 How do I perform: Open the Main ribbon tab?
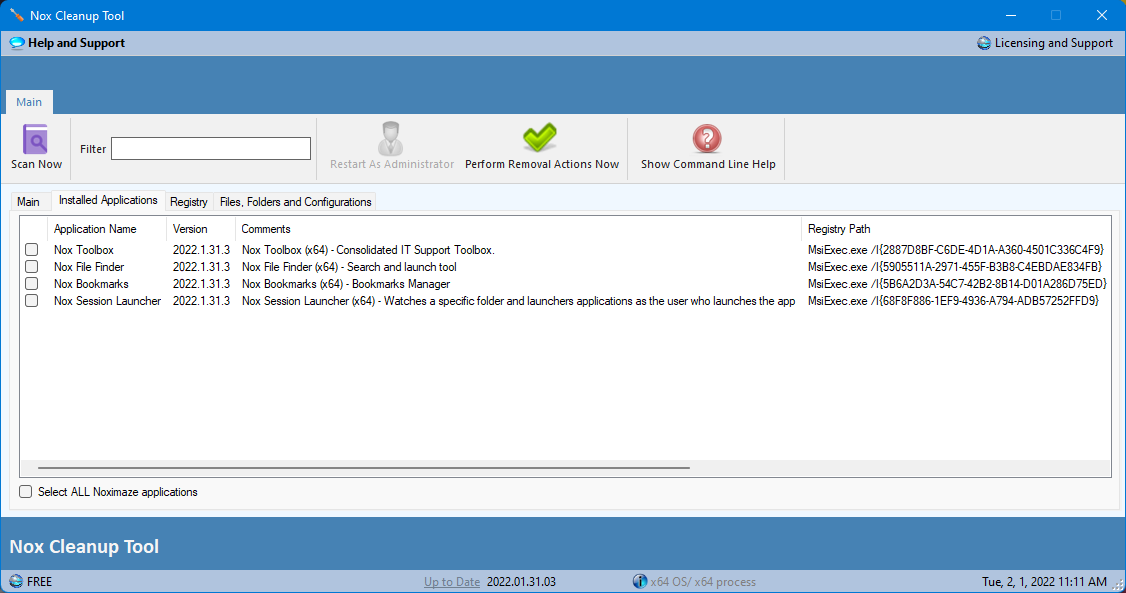click(x=29, y=102)
